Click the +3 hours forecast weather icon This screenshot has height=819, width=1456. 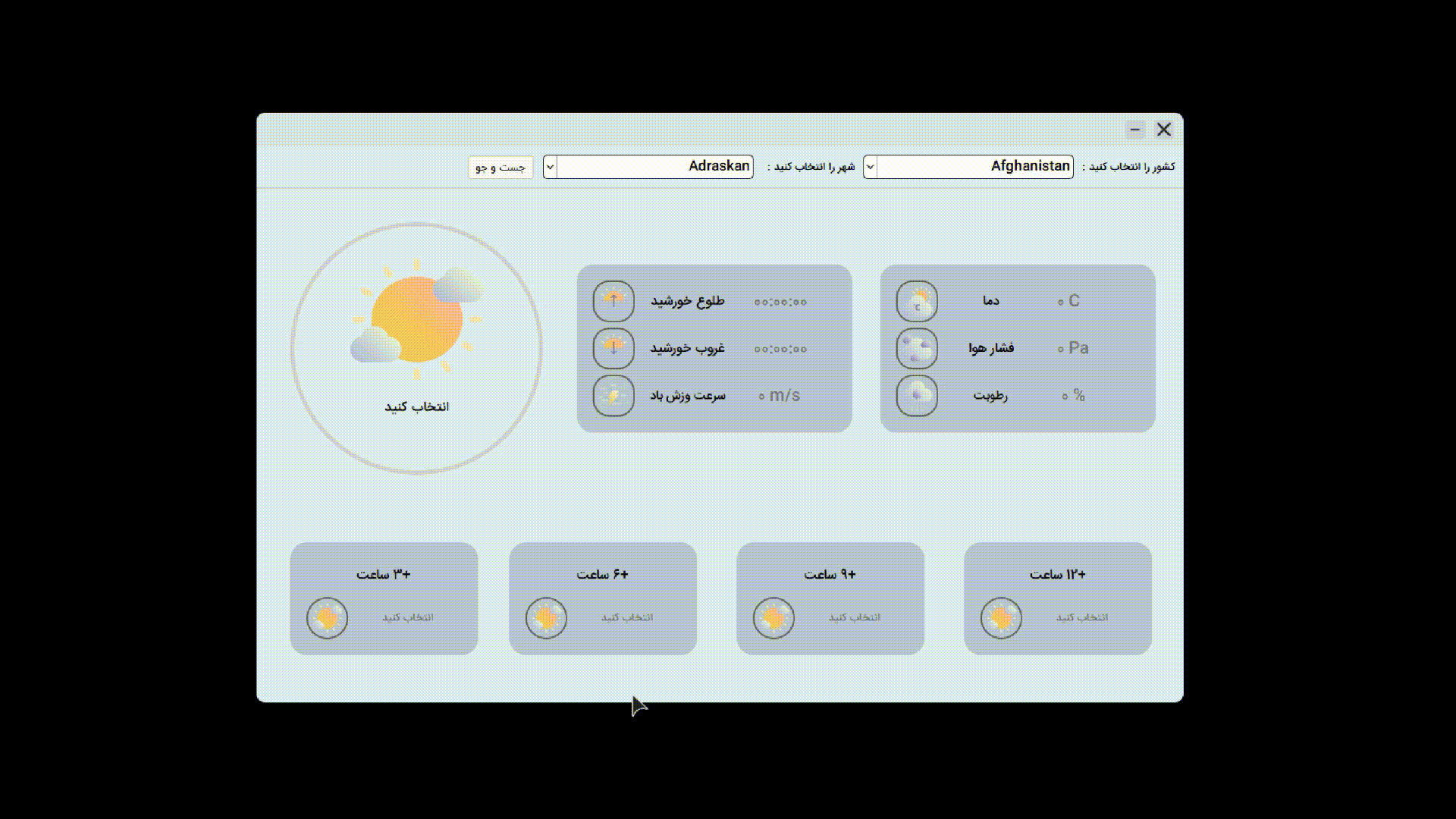[327, 618]
